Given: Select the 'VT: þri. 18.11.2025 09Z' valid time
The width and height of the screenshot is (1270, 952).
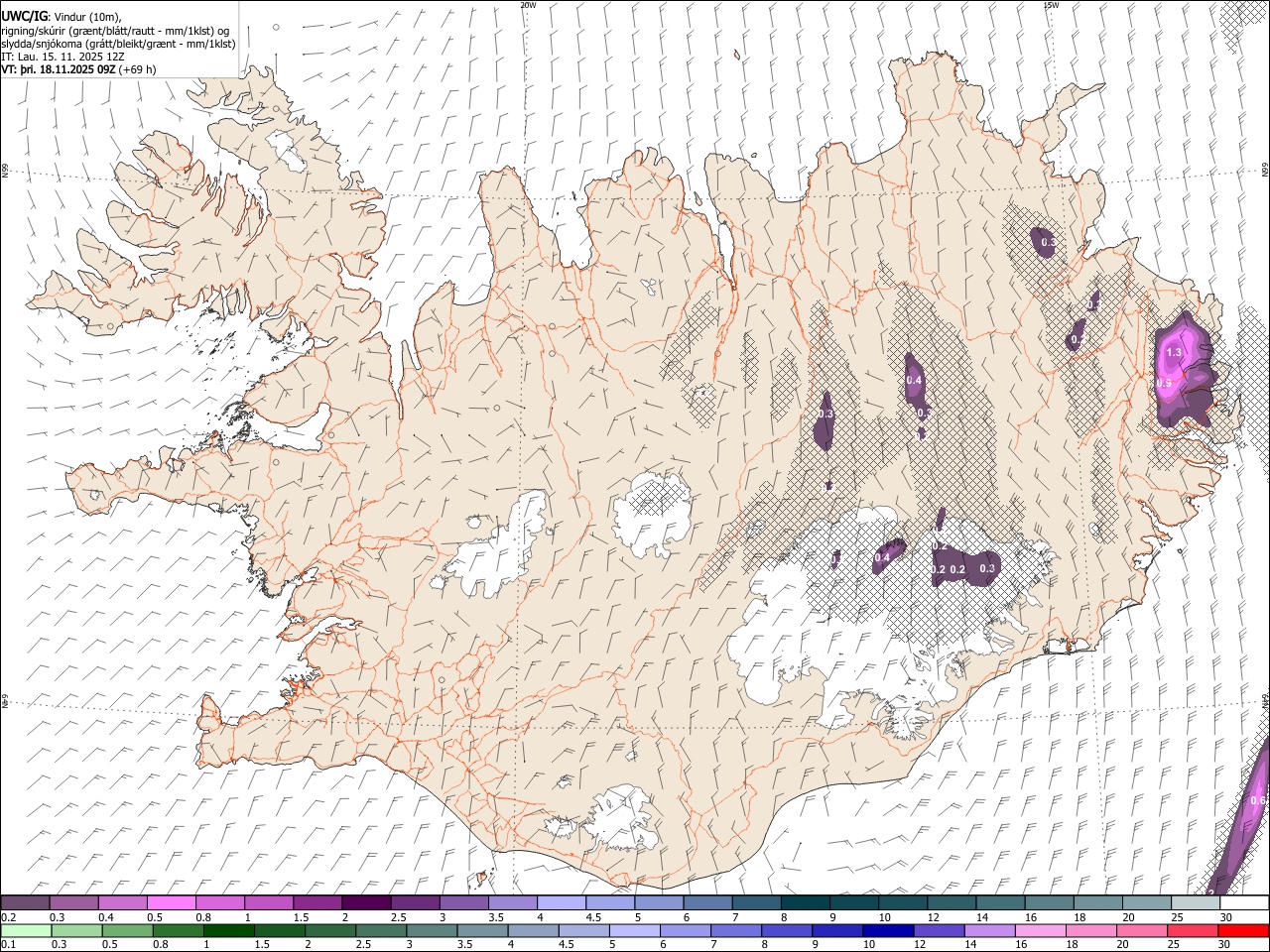Looking at the screenshot, I should click(58, 69).
